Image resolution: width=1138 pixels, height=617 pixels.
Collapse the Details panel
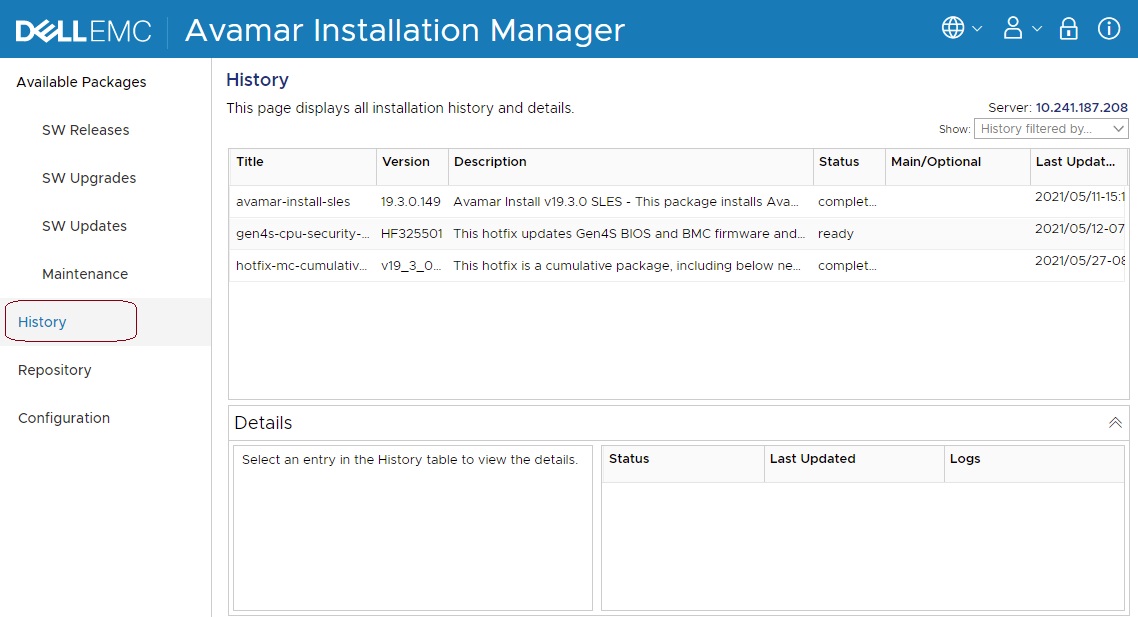pyautogui.click(x=1115, y=423)
